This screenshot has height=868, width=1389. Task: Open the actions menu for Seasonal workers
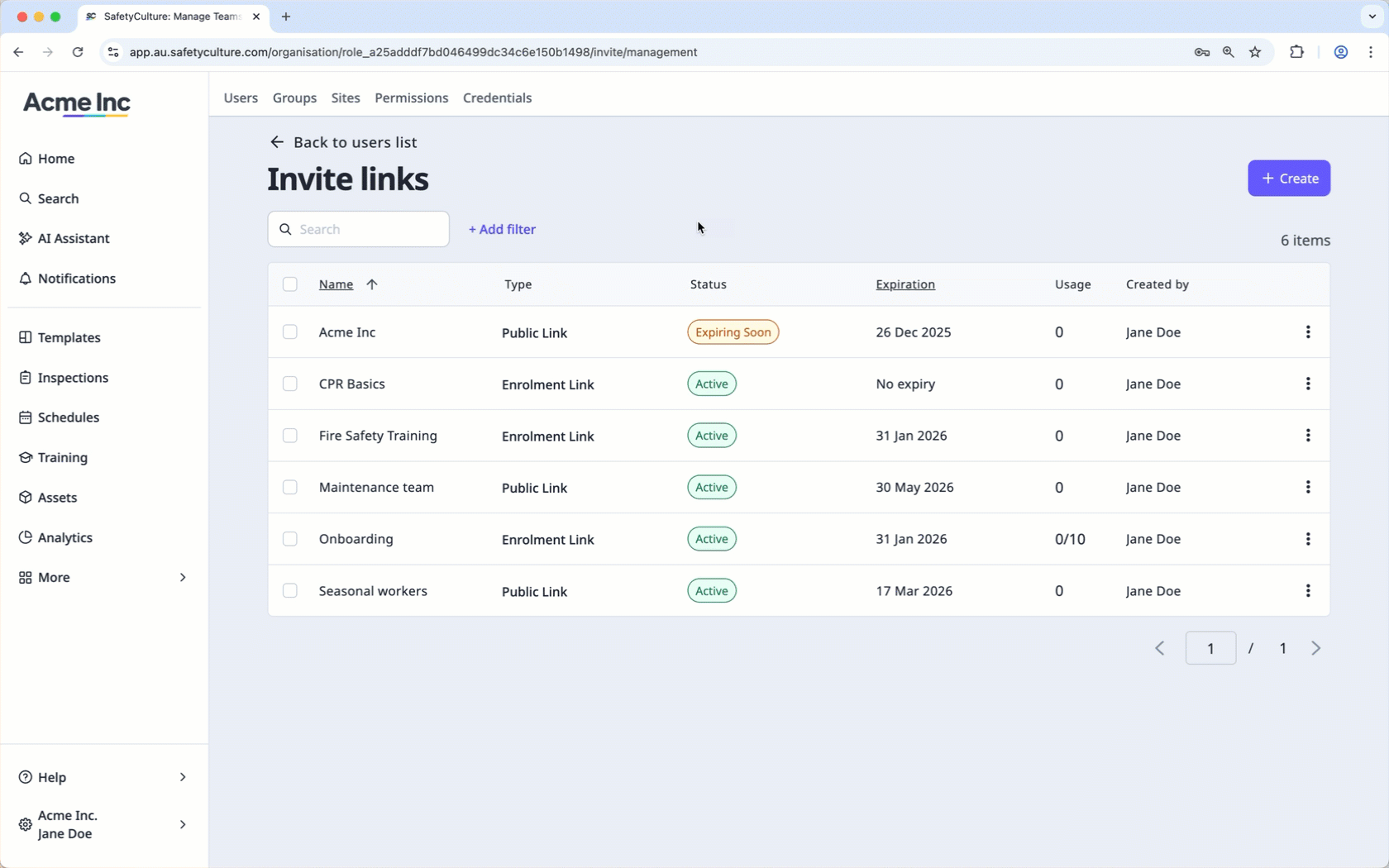pyautogui.click(x=1308, y=590)
